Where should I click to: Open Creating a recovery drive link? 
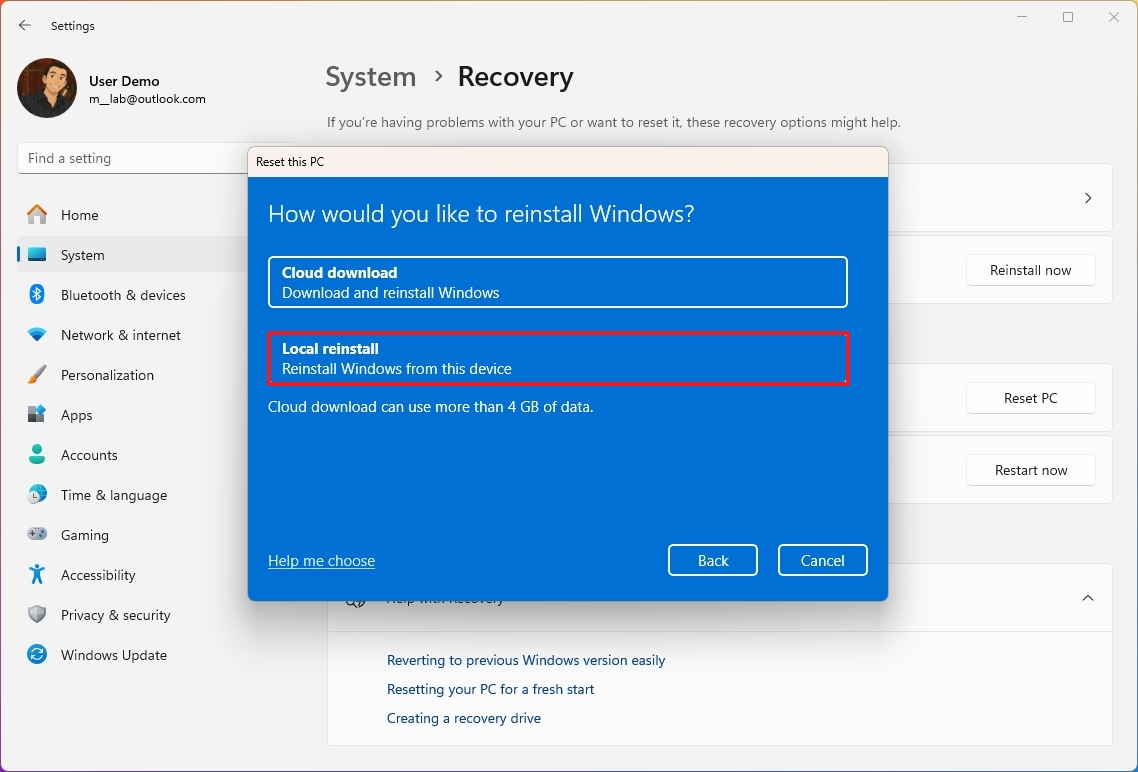tap(464, 718)
